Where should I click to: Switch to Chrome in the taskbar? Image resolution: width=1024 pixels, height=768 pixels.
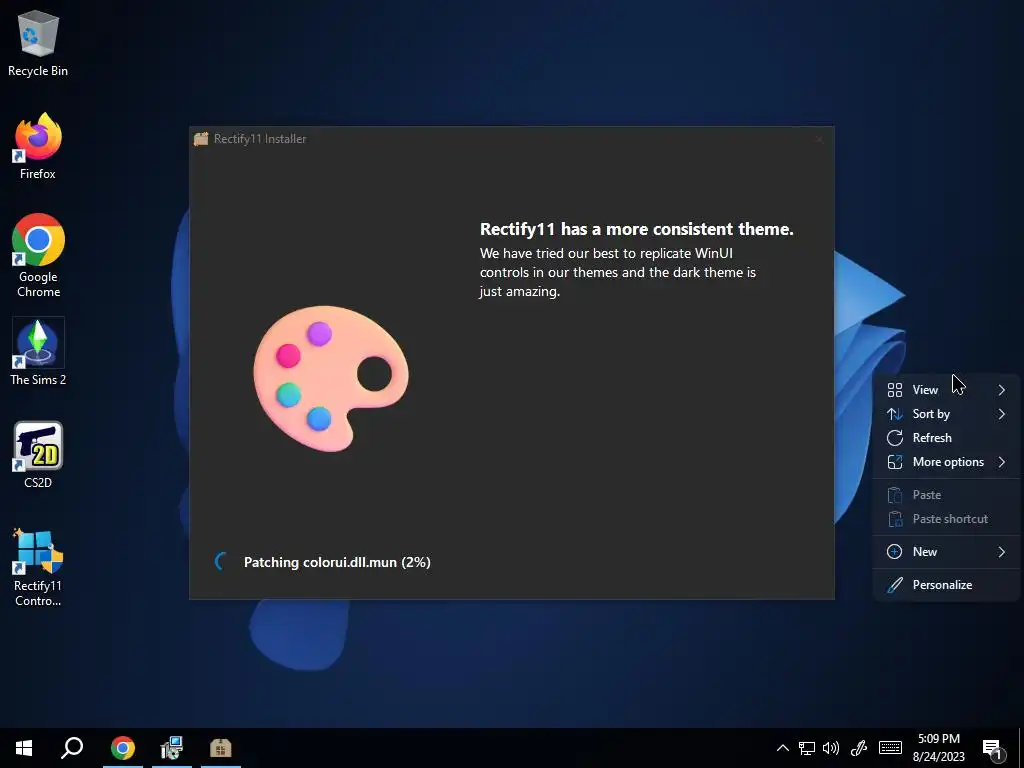coord(123,748)
